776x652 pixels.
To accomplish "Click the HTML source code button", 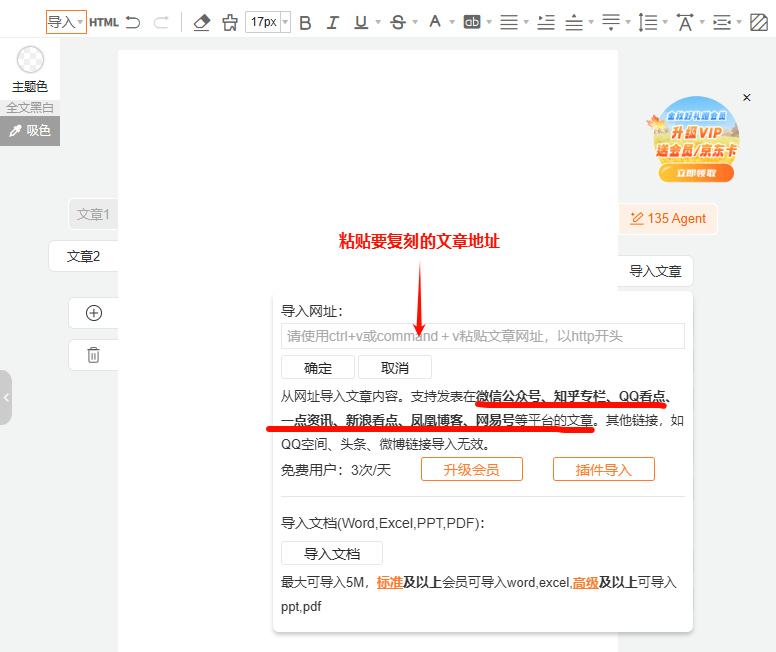I will pos(104,22).
